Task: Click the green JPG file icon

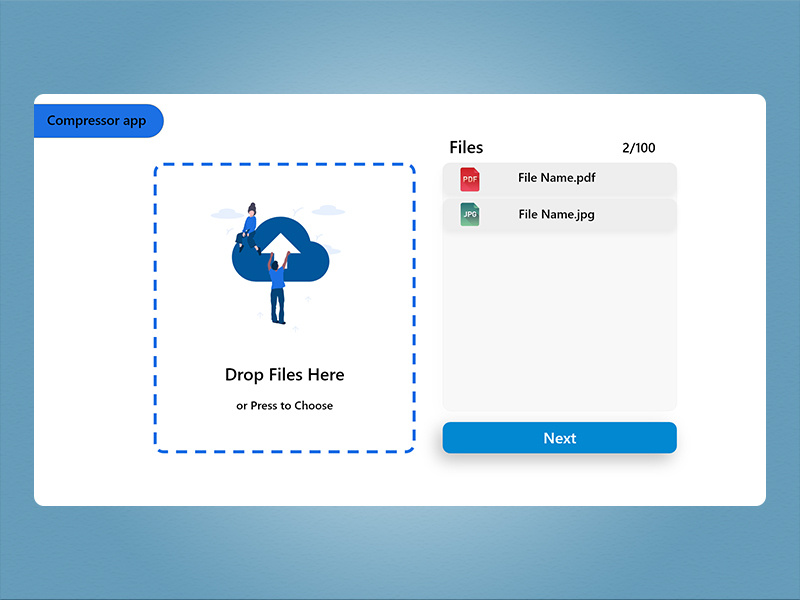Action: tap(469, 215)
